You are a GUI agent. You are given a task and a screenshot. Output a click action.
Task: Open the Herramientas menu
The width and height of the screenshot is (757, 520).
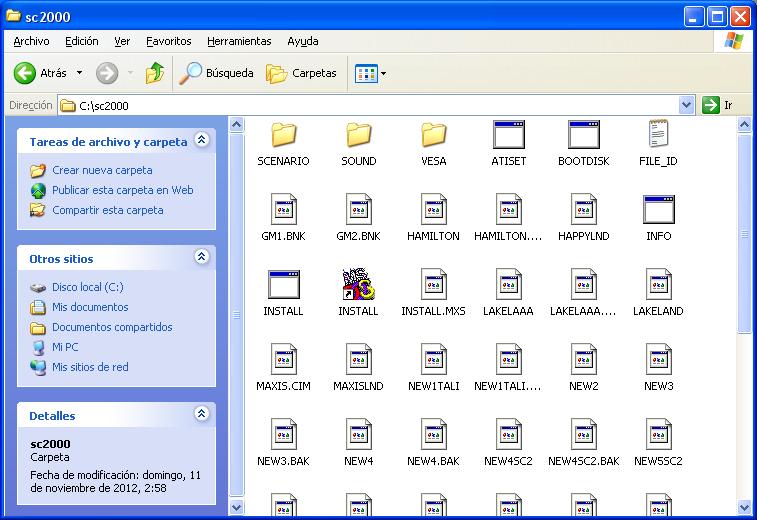(x=239, y=42)
